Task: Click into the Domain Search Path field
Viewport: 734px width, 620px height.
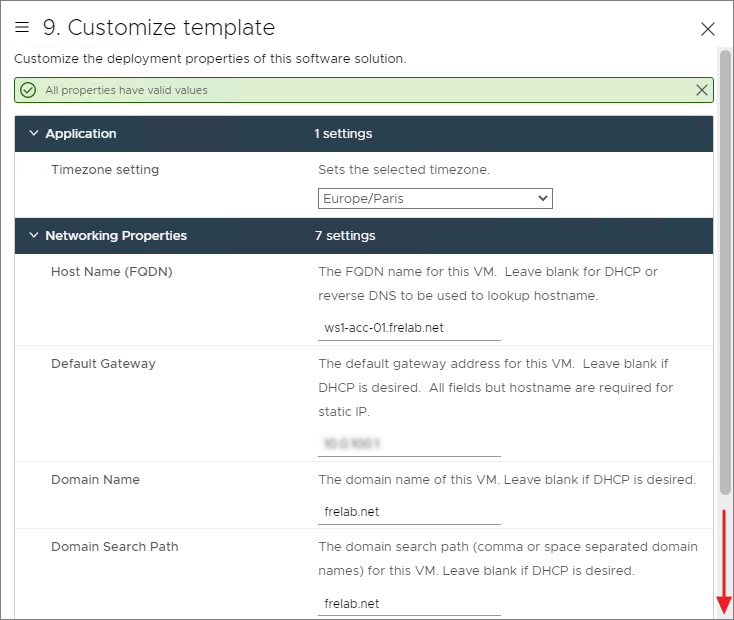Action: 409,604
